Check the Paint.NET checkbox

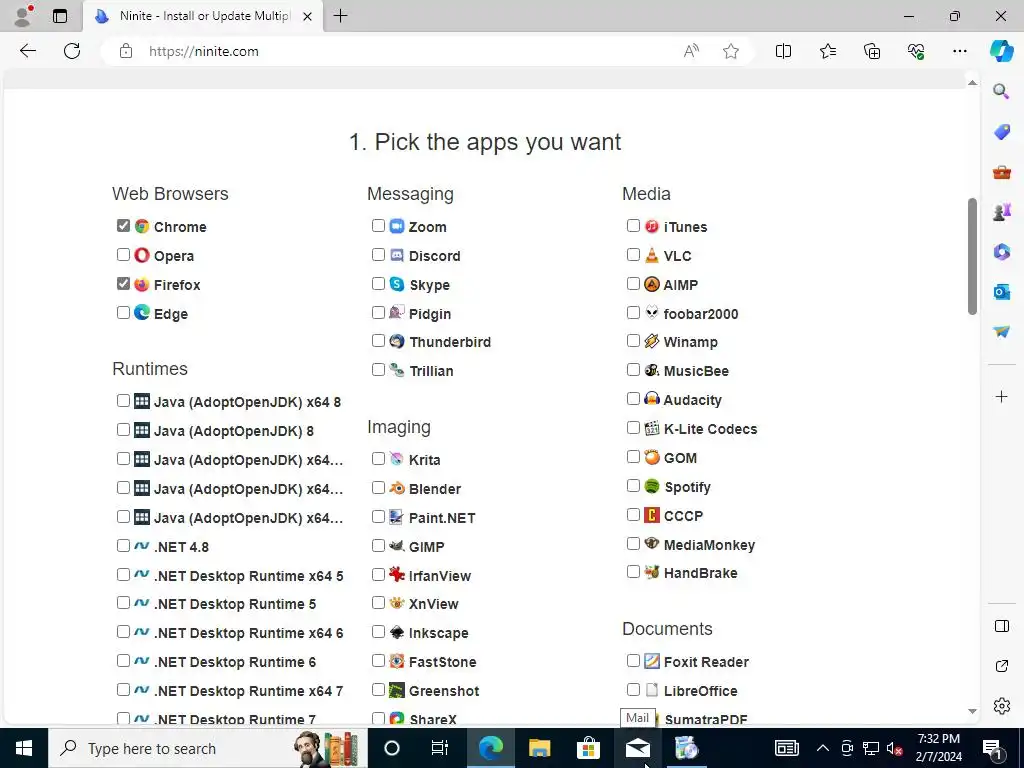point(378,517)
